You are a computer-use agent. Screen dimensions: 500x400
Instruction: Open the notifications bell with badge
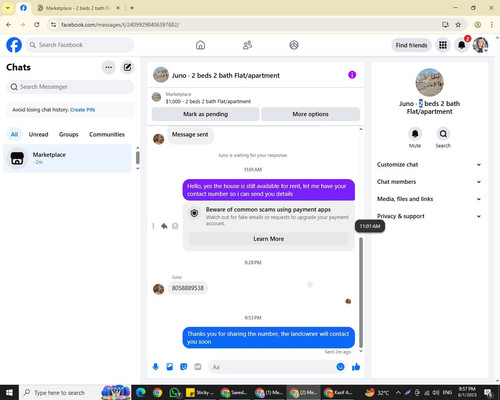coord(462,45)
